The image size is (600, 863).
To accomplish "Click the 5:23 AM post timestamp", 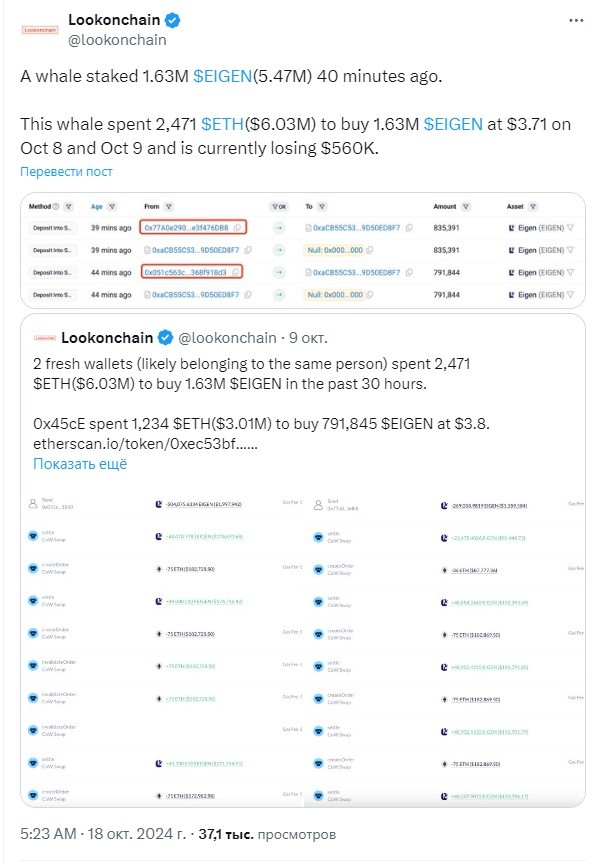I will click(x=48, y=834).
